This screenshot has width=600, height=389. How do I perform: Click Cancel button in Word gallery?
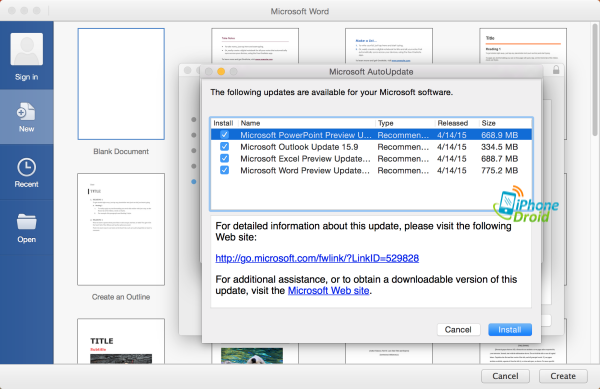coord(505,376)
